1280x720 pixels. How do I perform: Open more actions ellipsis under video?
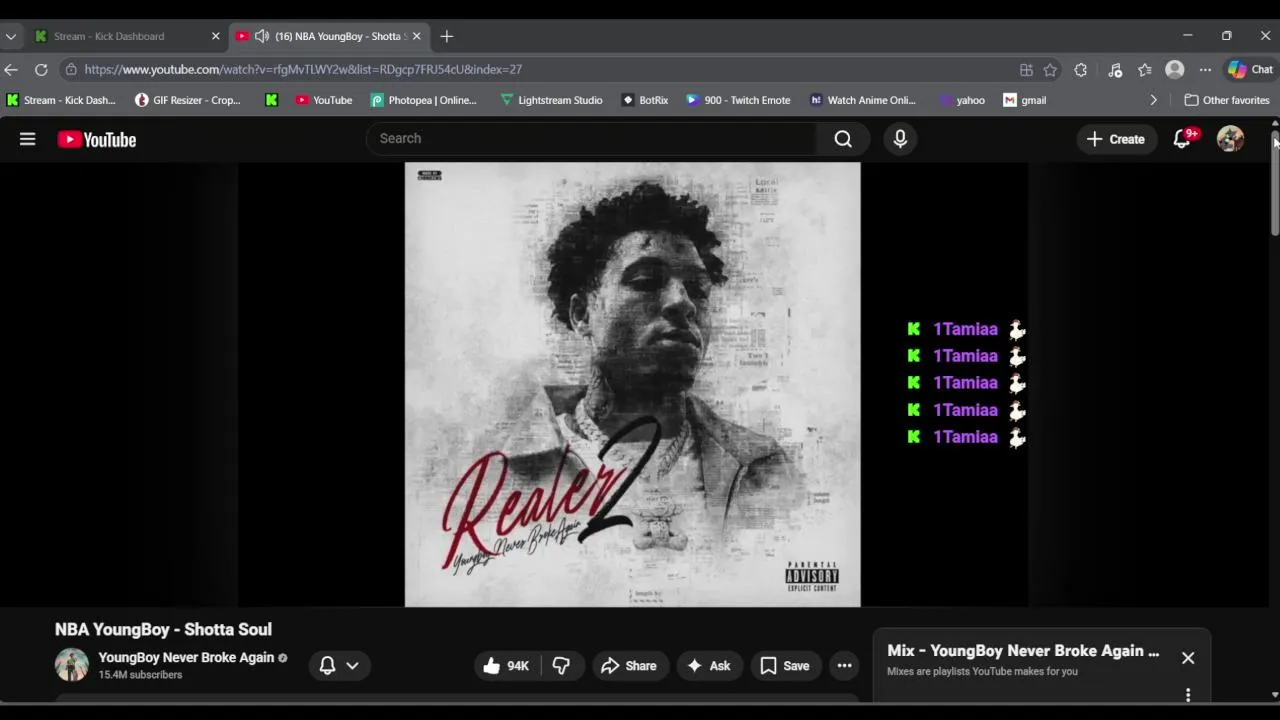[845, 666]
